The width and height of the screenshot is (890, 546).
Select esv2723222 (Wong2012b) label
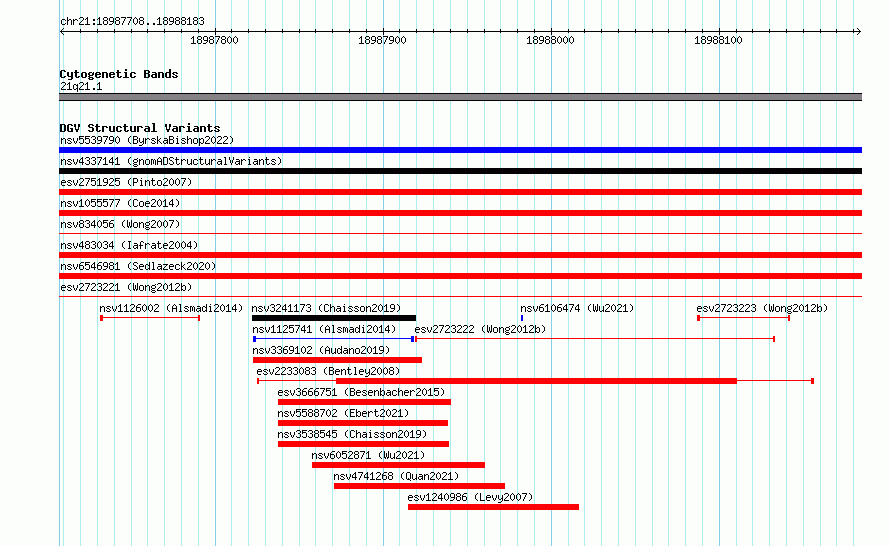[480, 329]
